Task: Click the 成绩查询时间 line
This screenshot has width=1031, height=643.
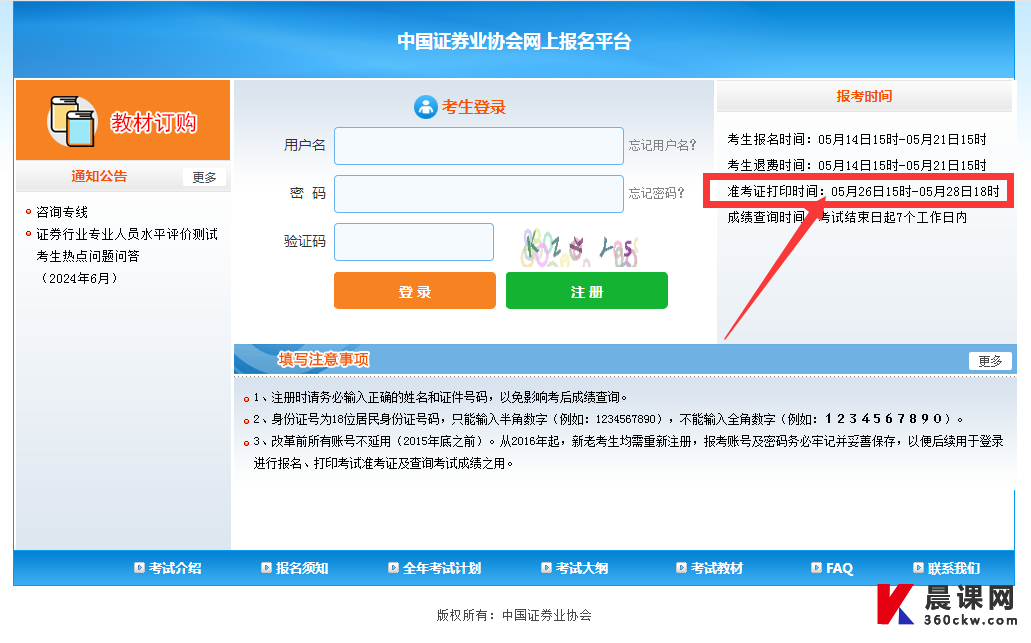Action: pos(847,217)
